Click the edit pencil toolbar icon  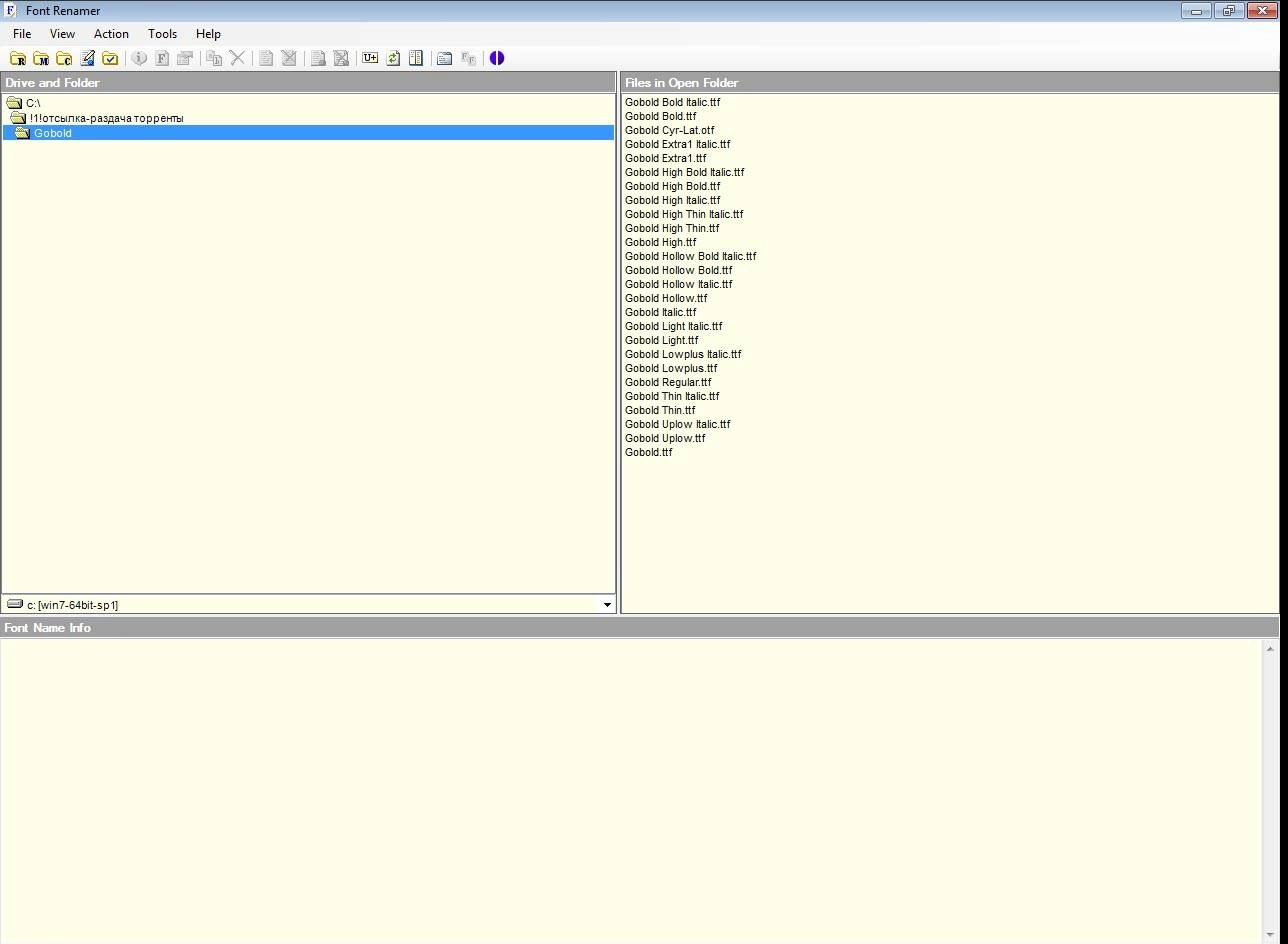(87, 58)
